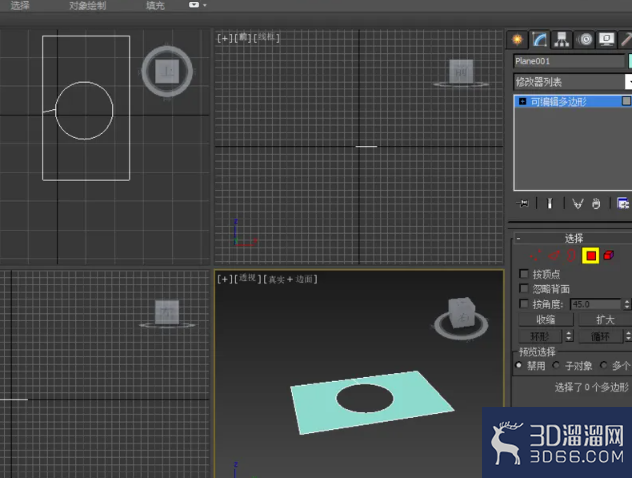Open perspective viewport [+] menu
This screenshot has height=478, width=632.
coord(225,279)
